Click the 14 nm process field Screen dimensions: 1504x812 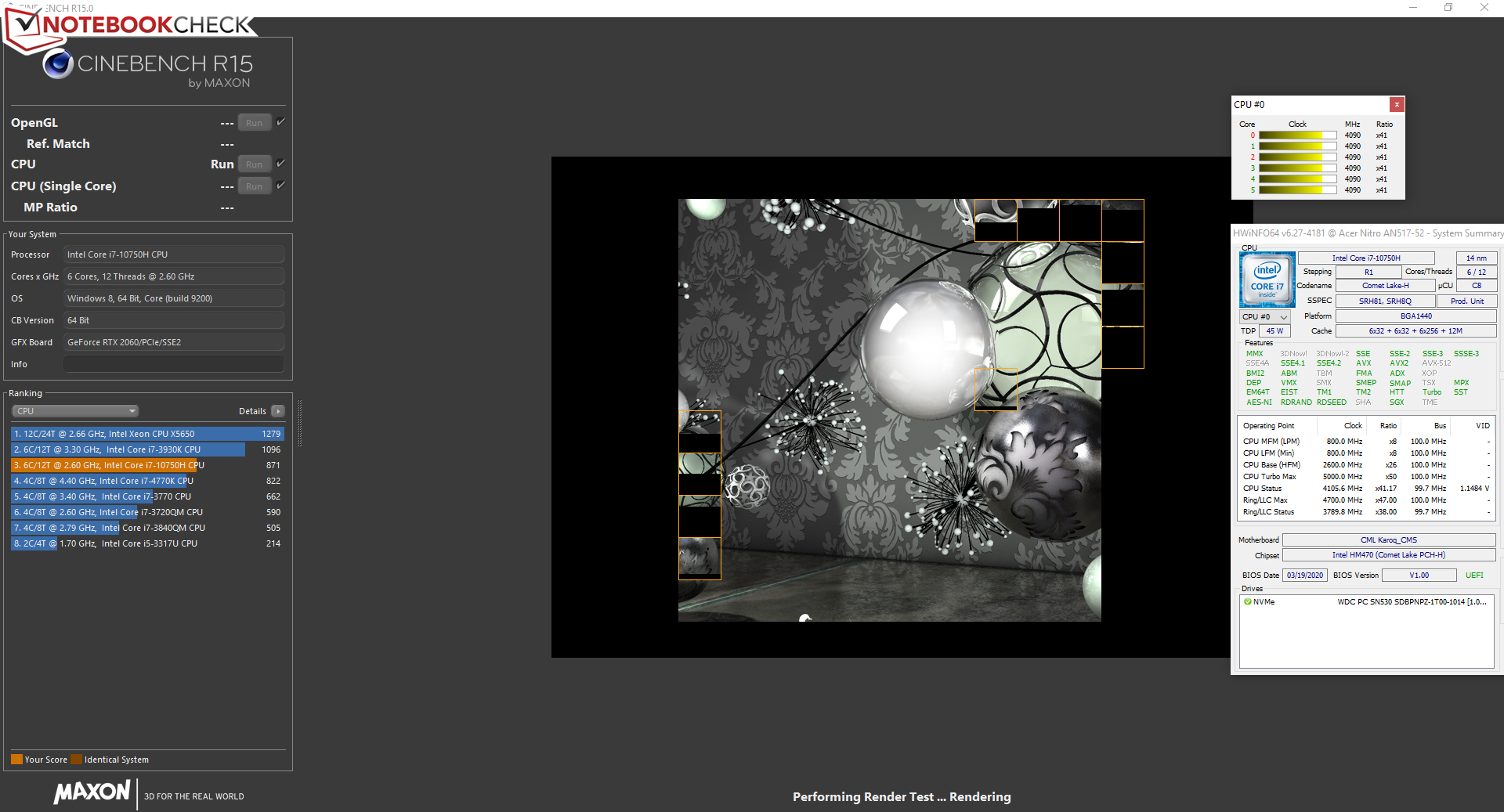click(x=1476, y=258)
